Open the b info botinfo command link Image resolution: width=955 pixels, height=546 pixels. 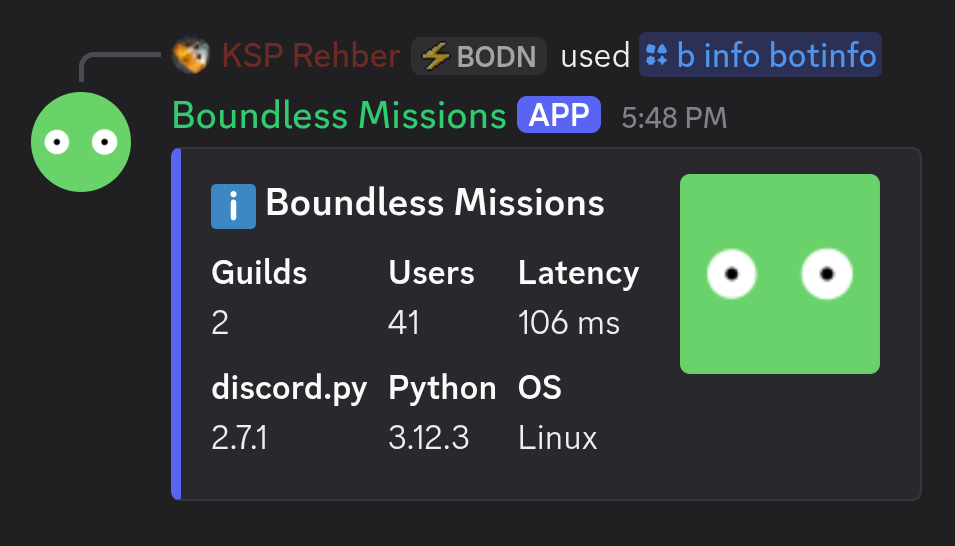click(760, 55)
